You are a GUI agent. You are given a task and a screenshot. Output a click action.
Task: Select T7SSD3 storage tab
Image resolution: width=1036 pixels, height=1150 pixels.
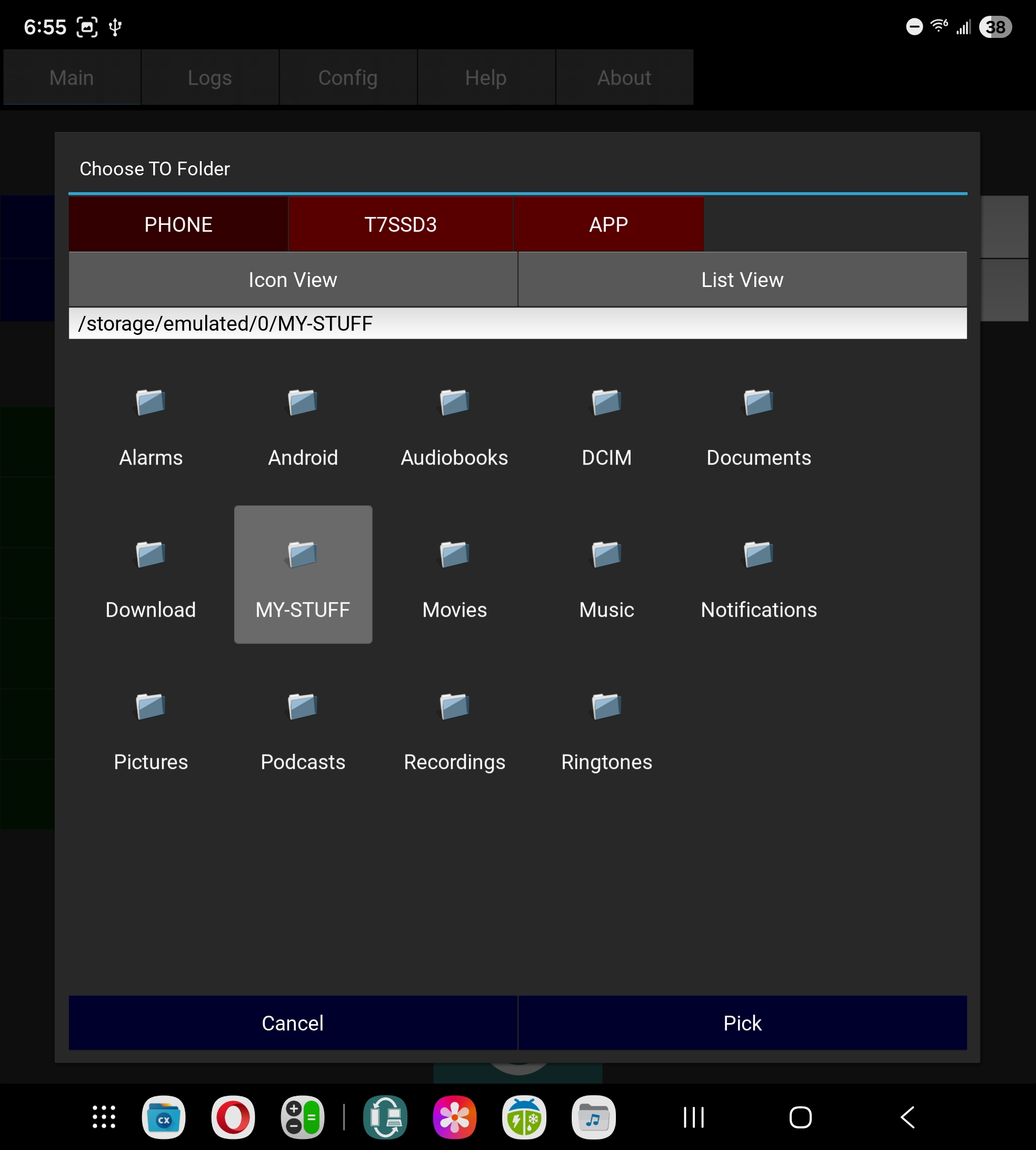pos(400,224)
